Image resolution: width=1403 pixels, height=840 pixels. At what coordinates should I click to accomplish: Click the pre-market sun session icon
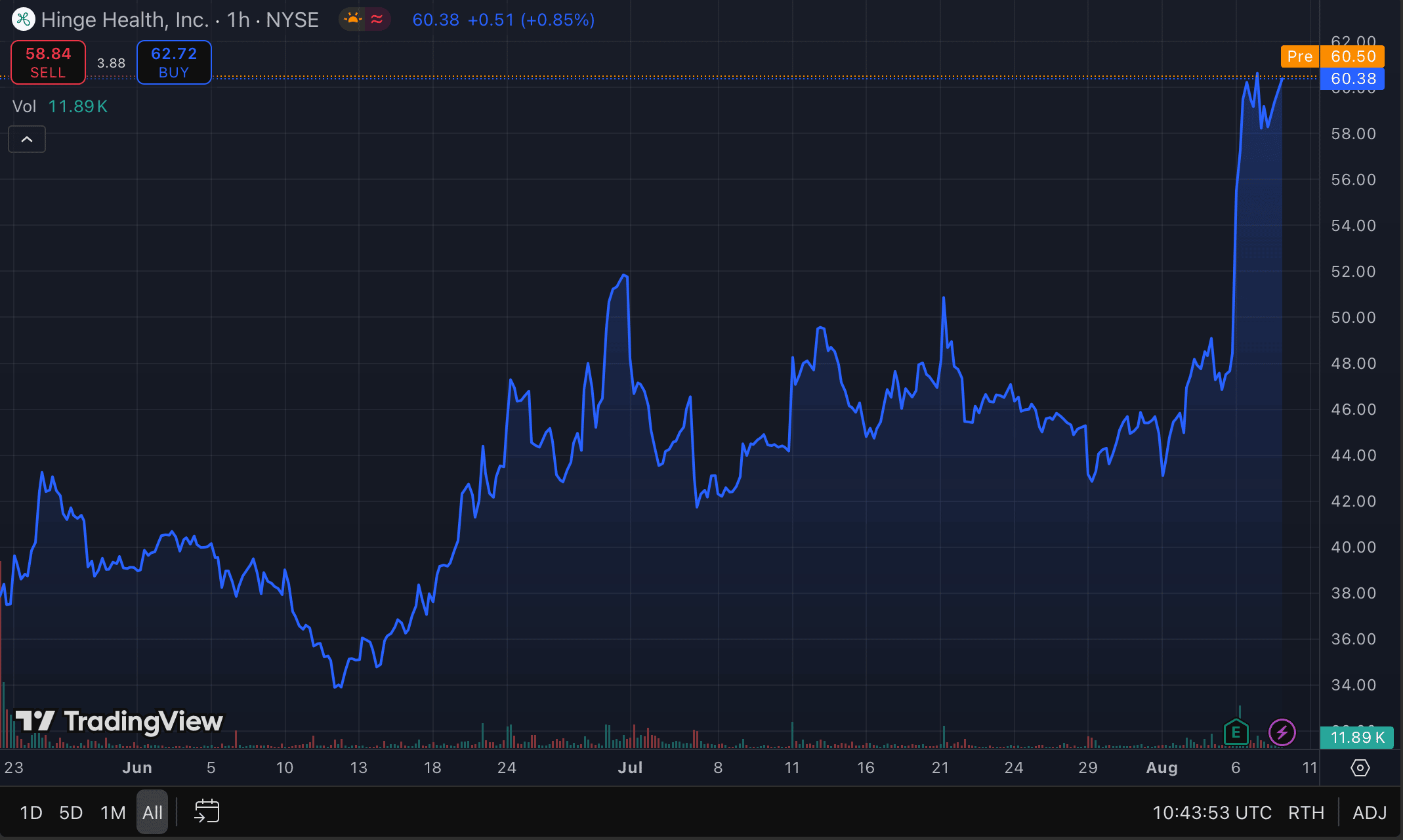(x=353, y=20)
